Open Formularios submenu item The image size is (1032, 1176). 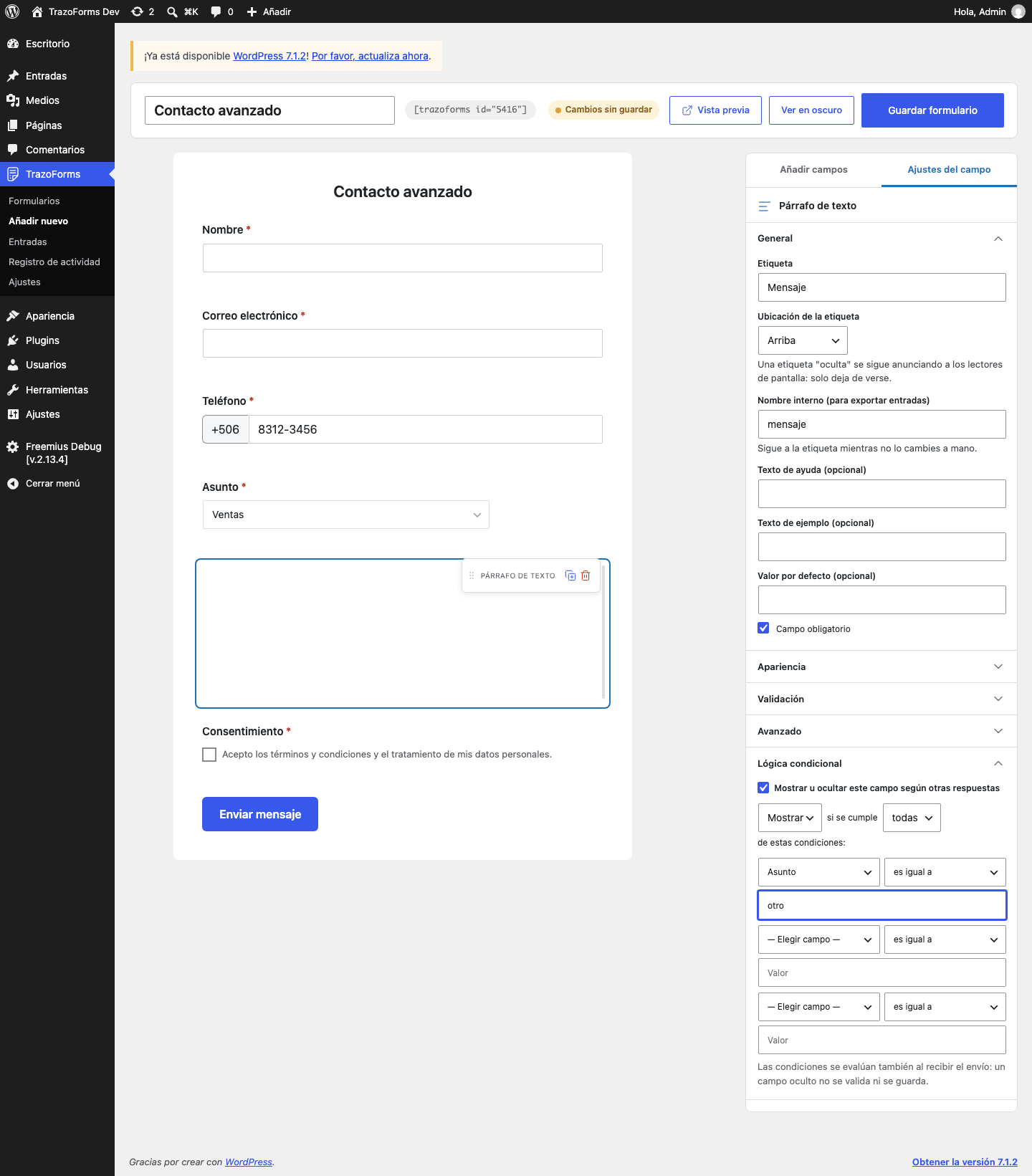point(34,201)
